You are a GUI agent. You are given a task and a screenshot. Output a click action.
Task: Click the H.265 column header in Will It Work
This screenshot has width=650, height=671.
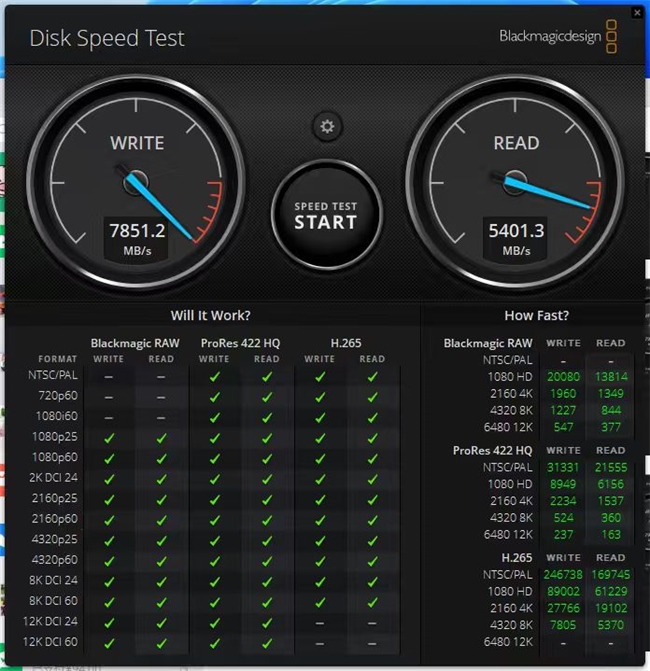346,343
